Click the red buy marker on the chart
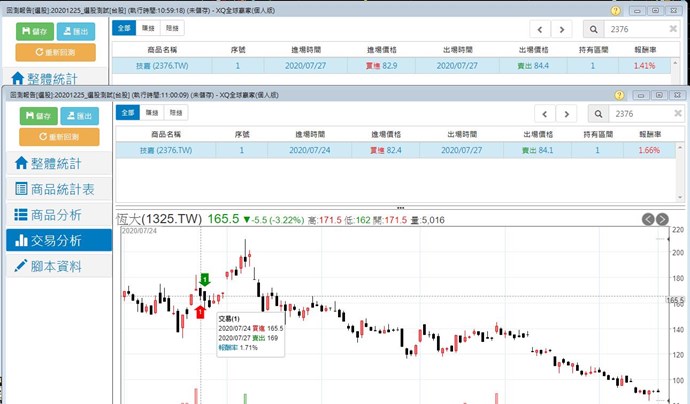The width and height of the screenshot is (690, 404). [x=200, y=313]
